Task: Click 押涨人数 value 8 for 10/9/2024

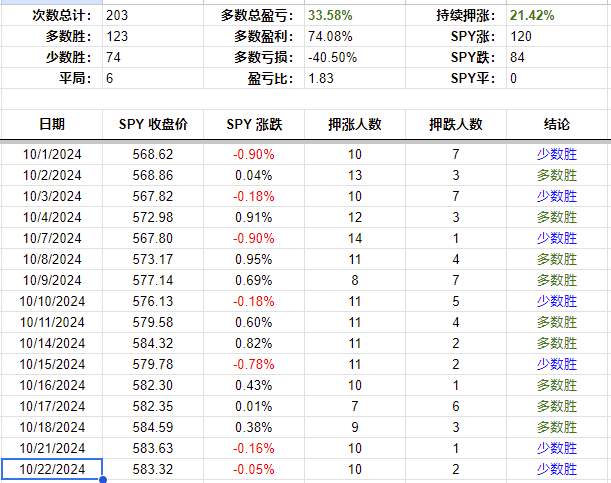Action: click(x=355, y=280)
